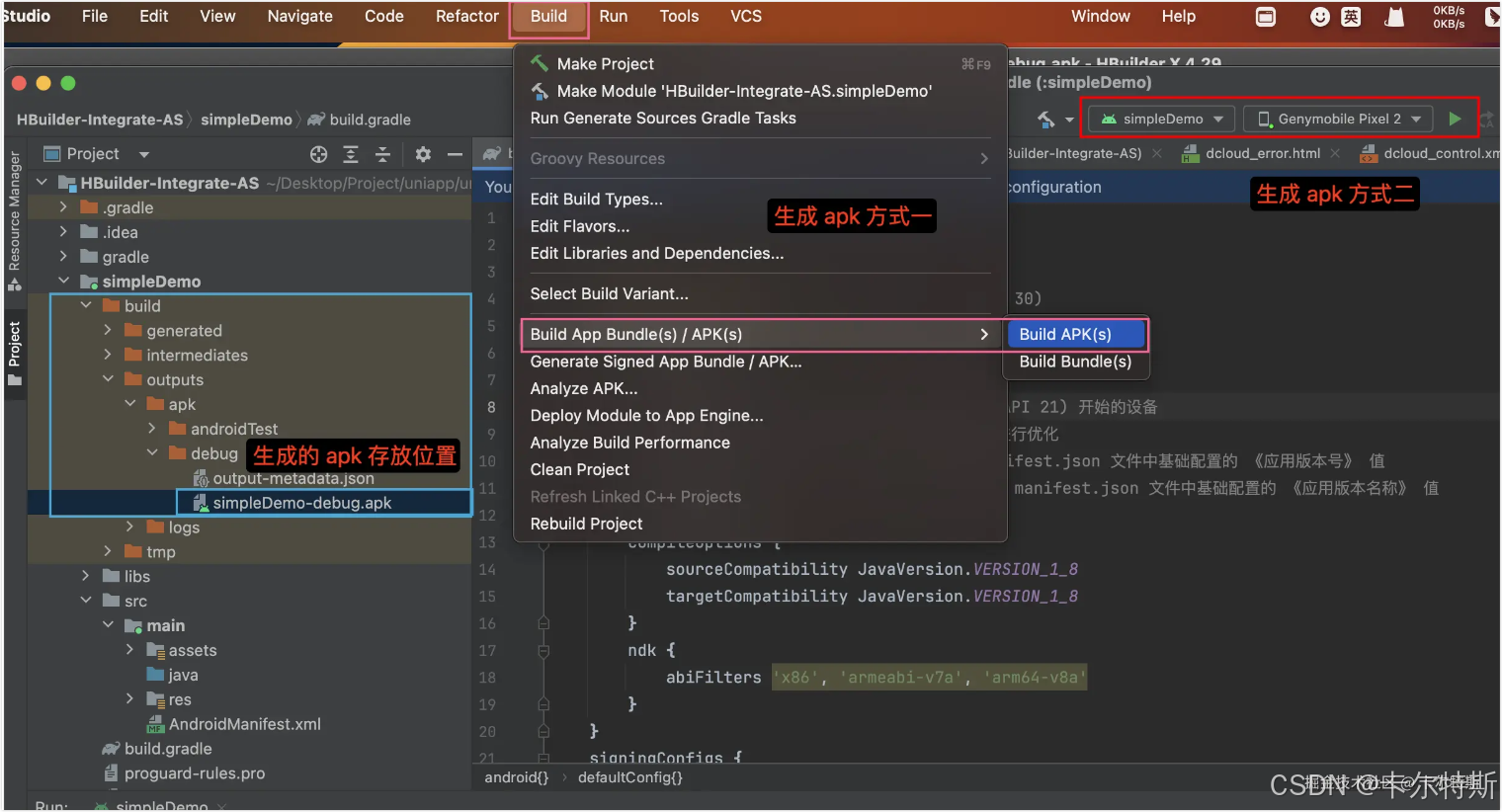Expand the logs folder

pos(129,528)
